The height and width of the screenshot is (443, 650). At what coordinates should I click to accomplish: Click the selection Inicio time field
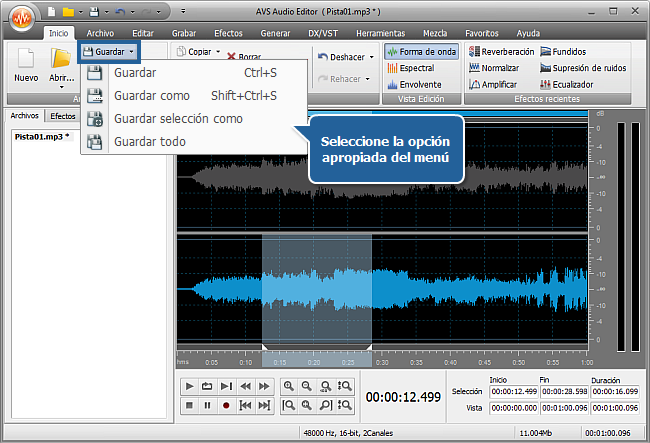514,392
